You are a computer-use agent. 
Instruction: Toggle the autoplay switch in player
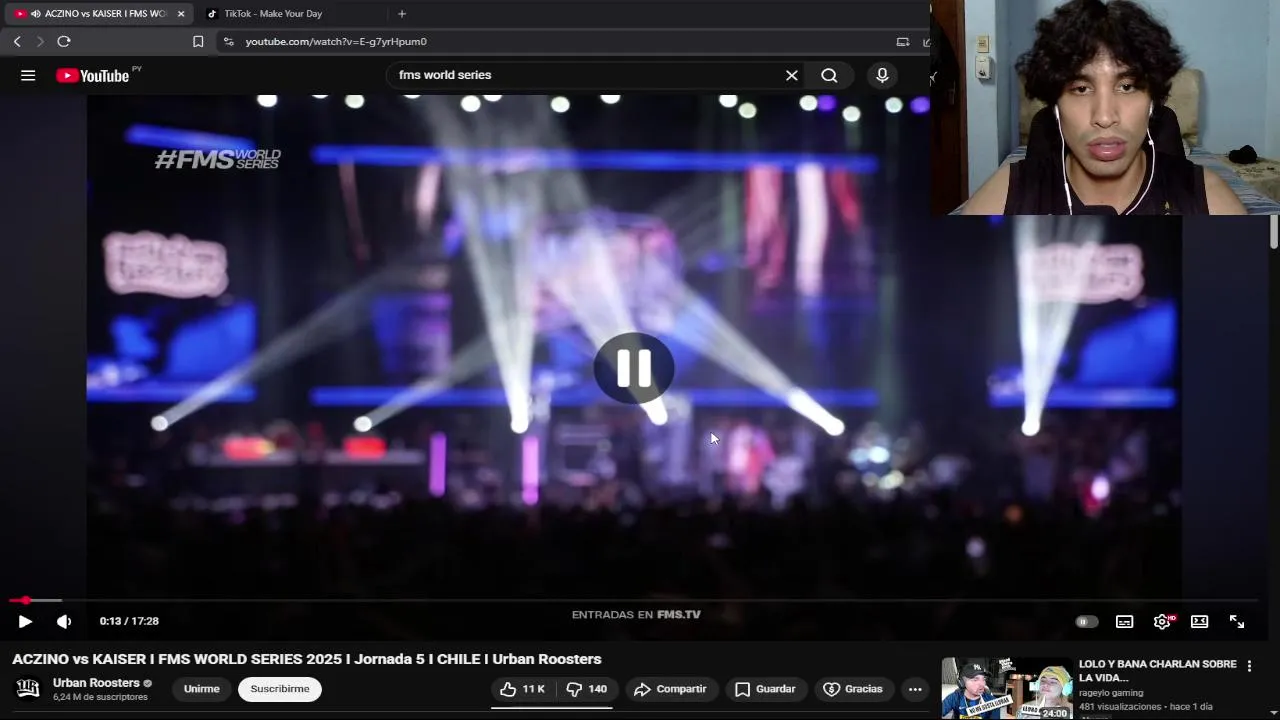(x=1086, y=621)
